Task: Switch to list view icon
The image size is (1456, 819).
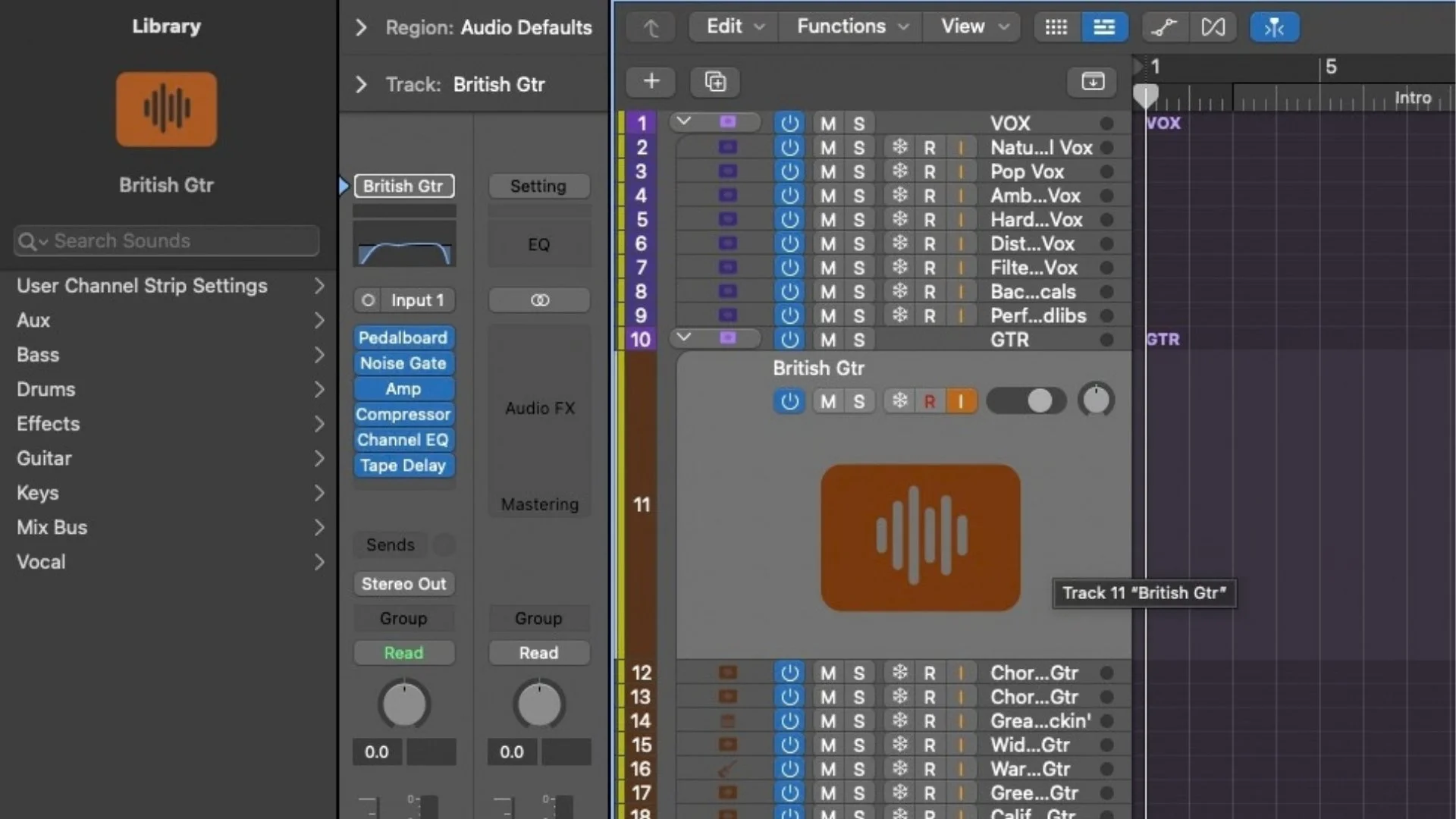Action: click(1104, 27)
